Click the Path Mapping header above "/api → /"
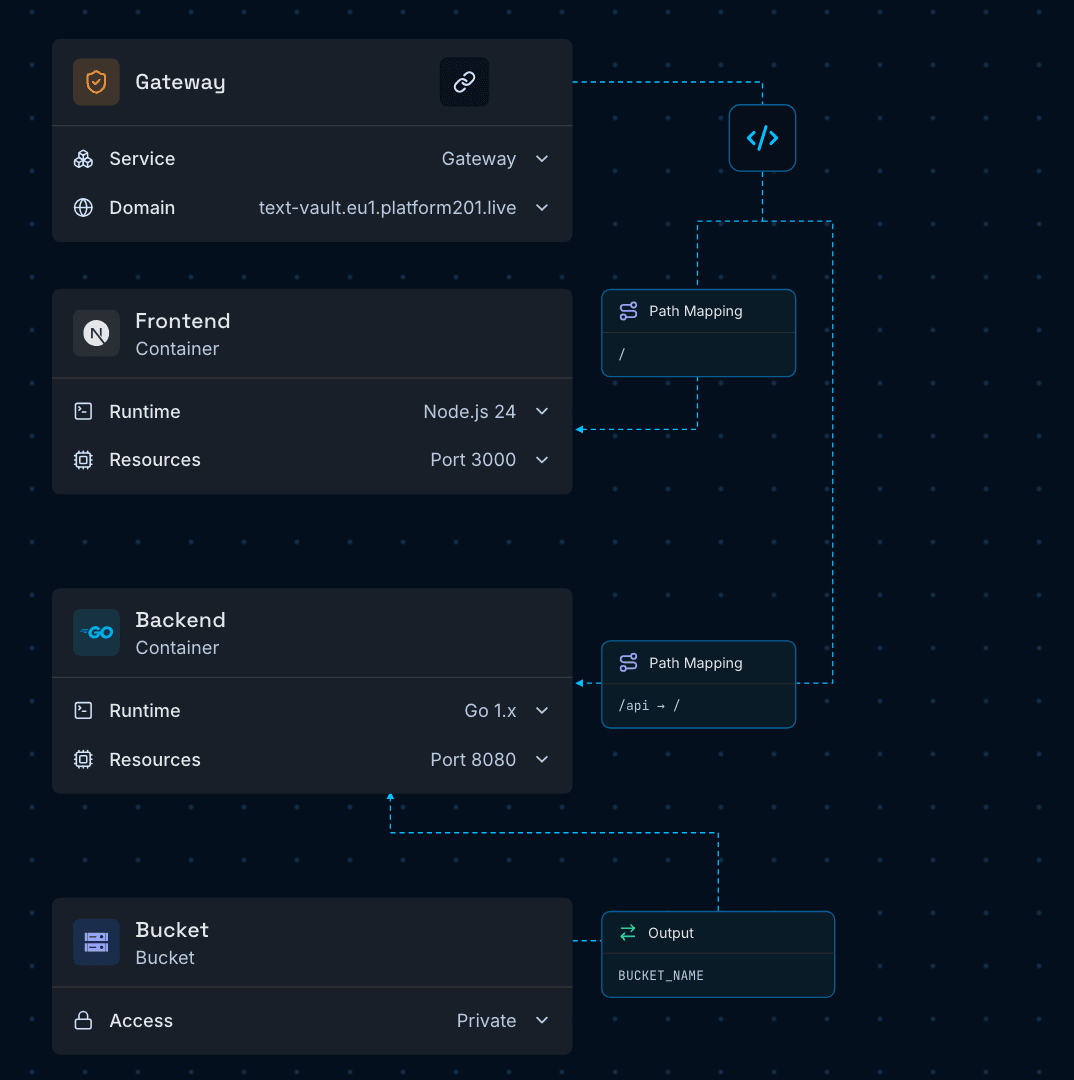The width and height of the screenshot is (1074, 1080). (699, 663)
